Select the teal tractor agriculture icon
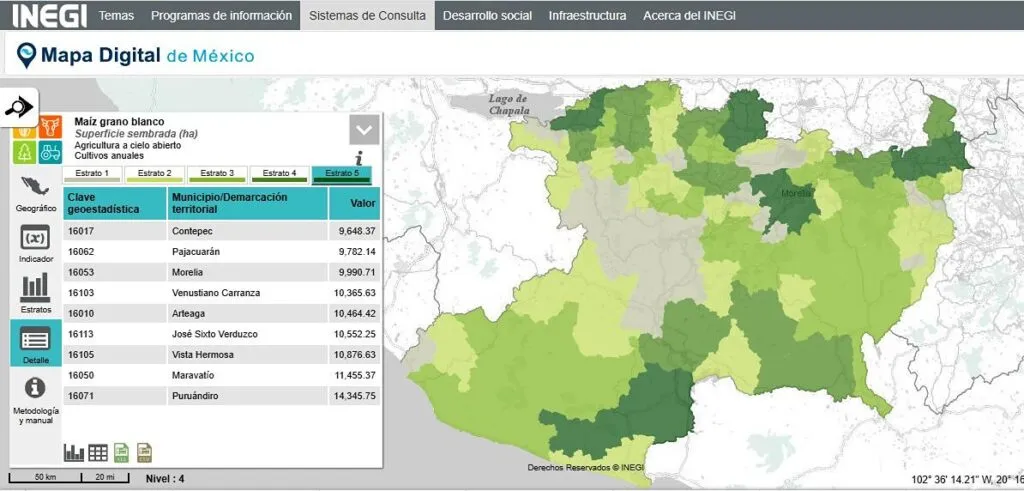1024x491 pixels. (50, 152)
